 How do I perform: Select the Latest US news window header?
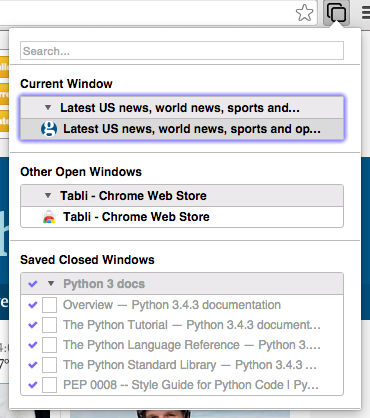182,108
